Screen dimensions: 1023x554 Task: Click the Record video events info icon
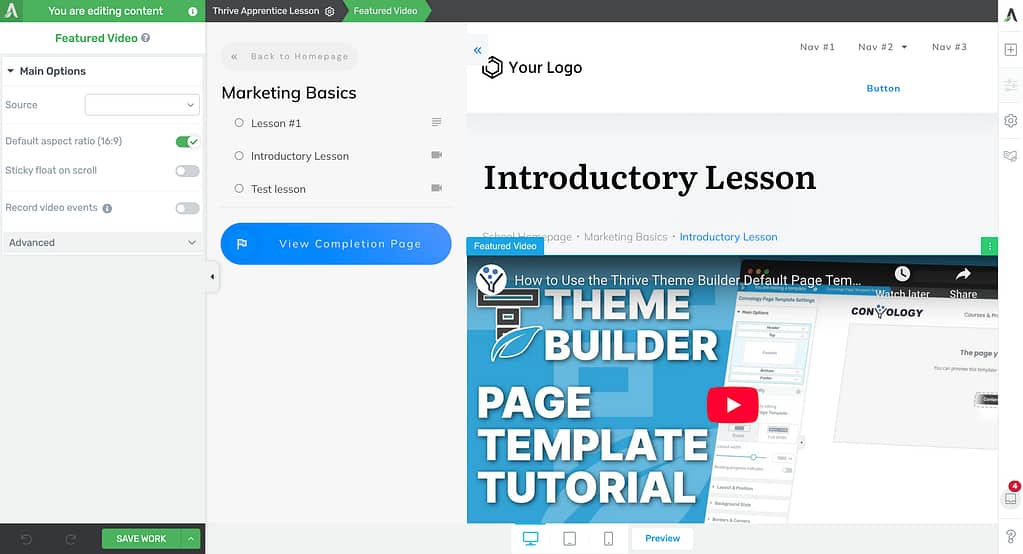pyautogui.click(x=107, y=208)
